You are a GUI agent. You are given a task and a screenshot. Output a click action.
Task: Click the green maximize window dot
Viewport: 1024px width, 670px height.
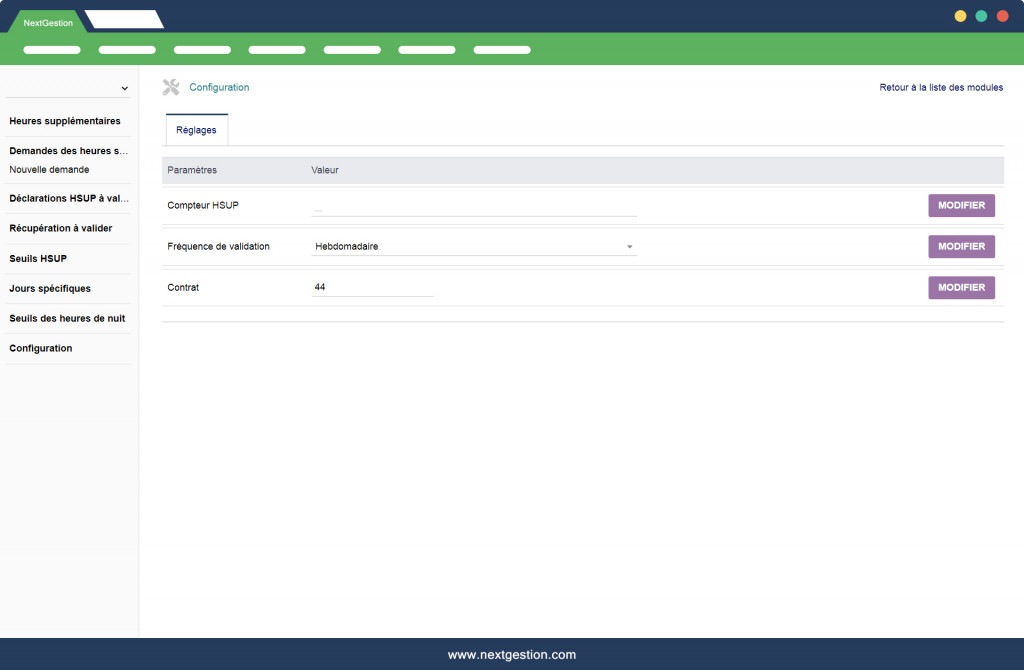(981, 16)
